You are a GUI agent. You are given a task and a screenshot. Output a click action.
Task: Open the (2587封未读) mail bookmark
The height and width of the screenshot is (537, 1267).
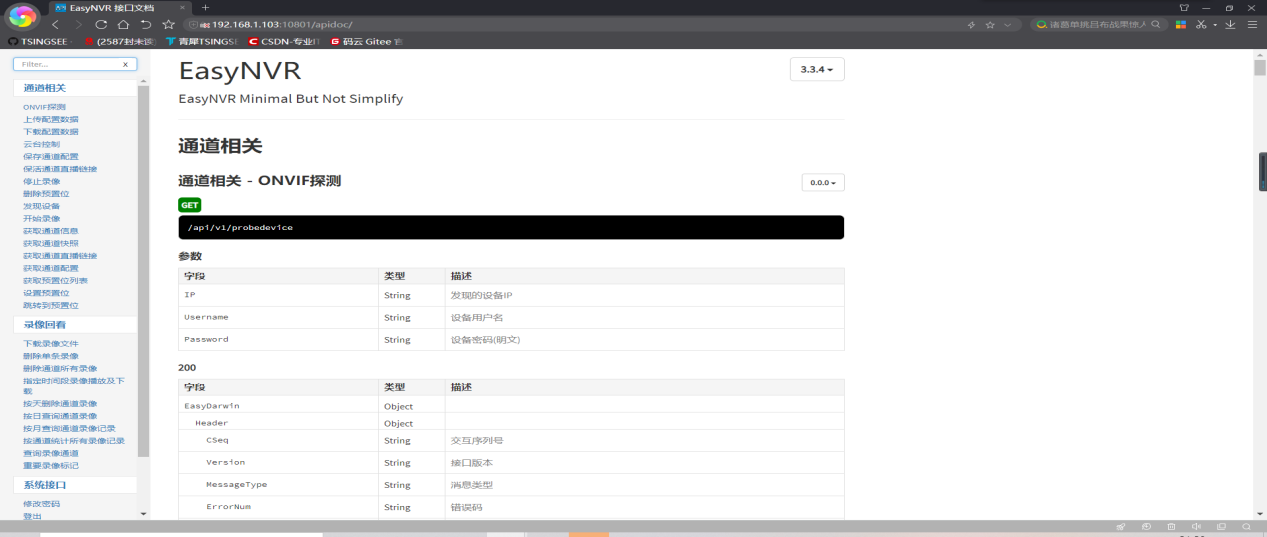pos(120,41)
